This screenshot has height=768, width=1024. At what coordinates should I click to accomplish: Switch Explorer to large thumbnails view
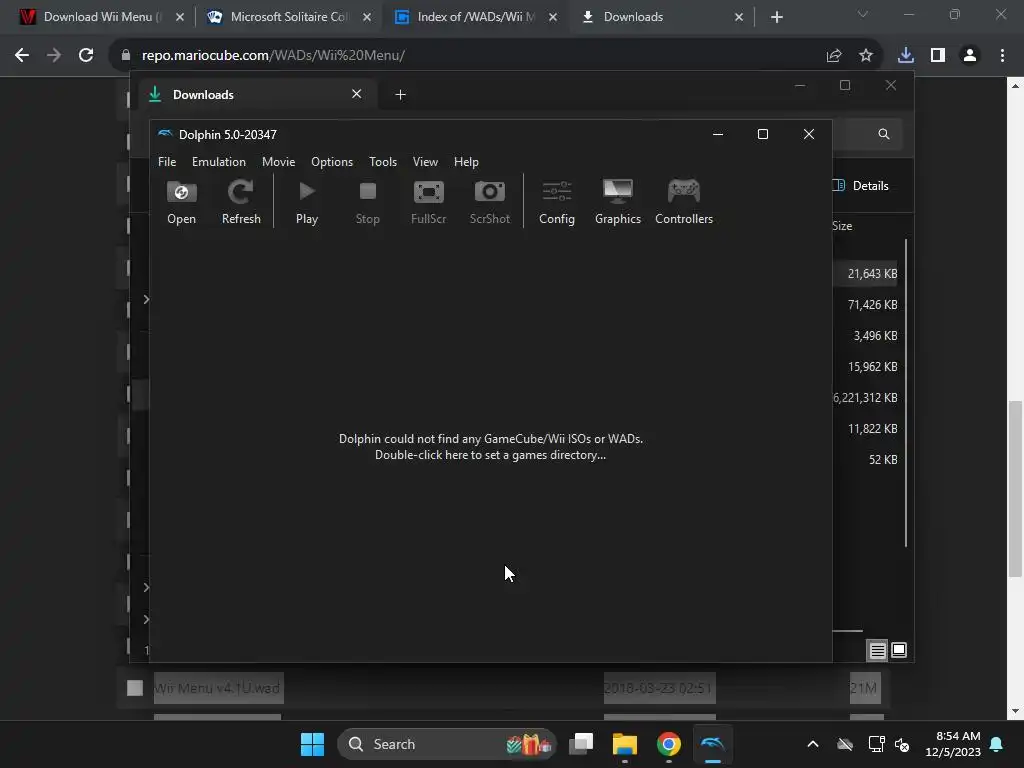[899, 650]
